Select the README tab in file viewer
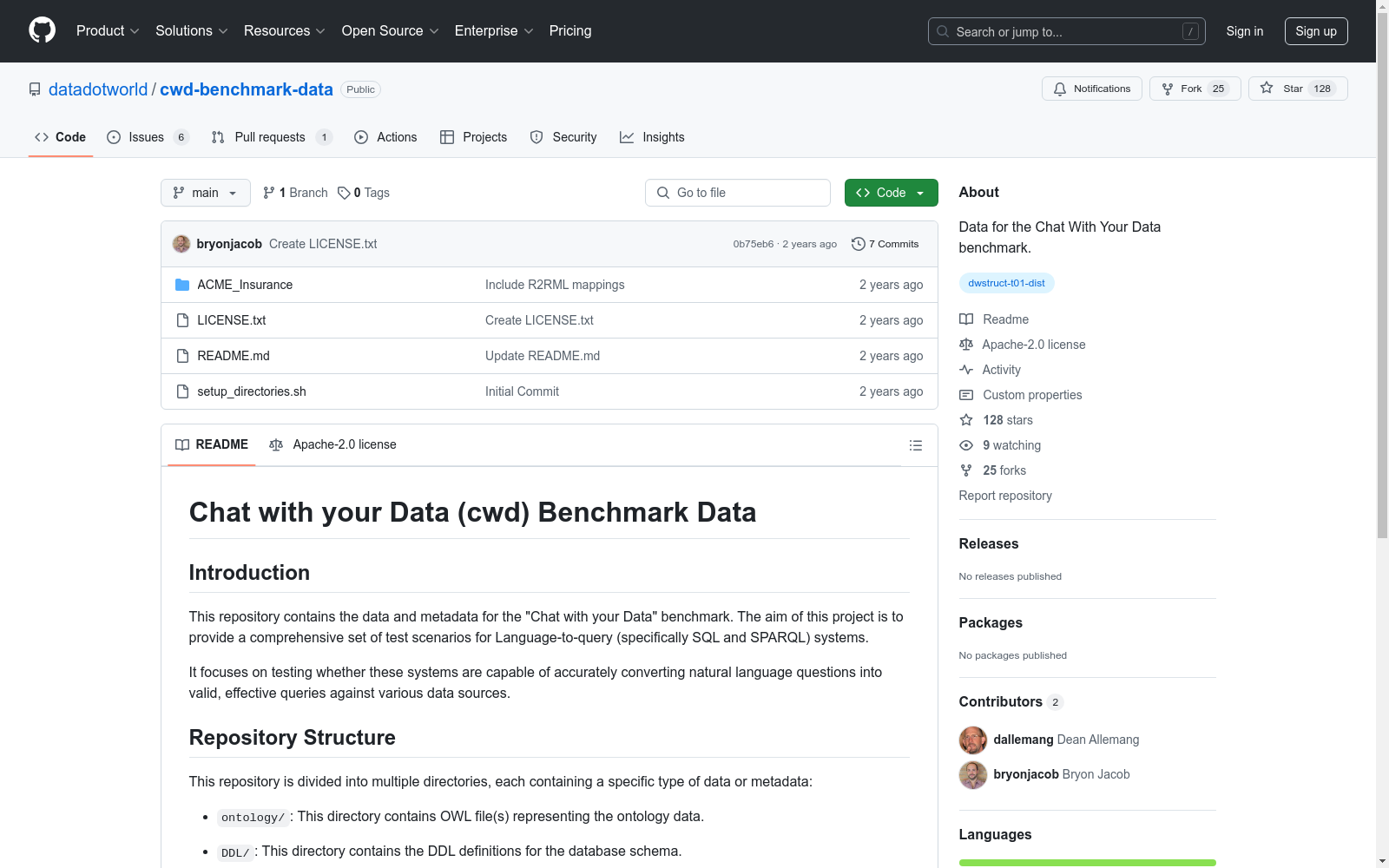The image size is (1389, 868). (x=212, y=444)
